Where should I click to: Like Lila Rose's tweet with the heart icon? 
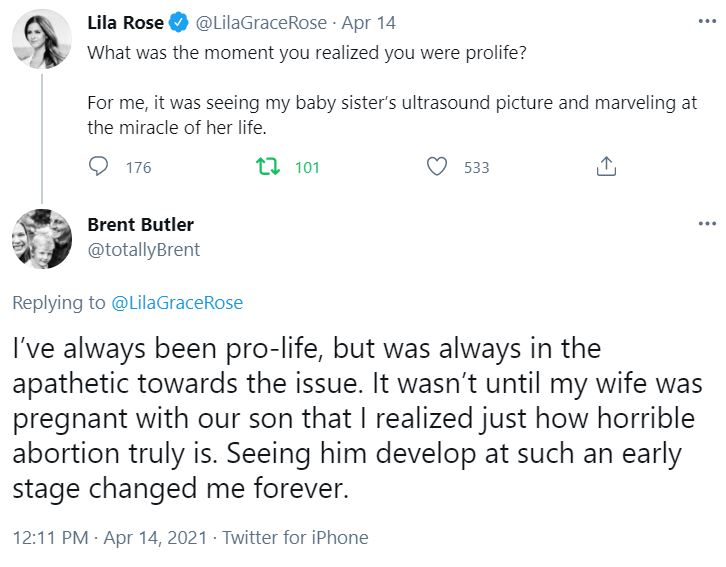click(x=437, y=167)
